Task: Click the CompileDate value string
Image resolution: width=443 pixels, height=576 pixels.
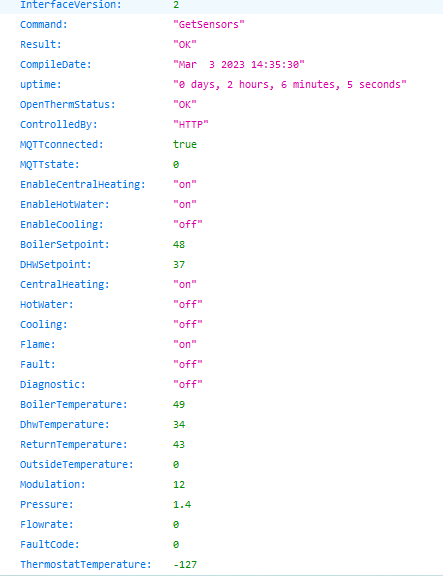Action: (239, 65)
